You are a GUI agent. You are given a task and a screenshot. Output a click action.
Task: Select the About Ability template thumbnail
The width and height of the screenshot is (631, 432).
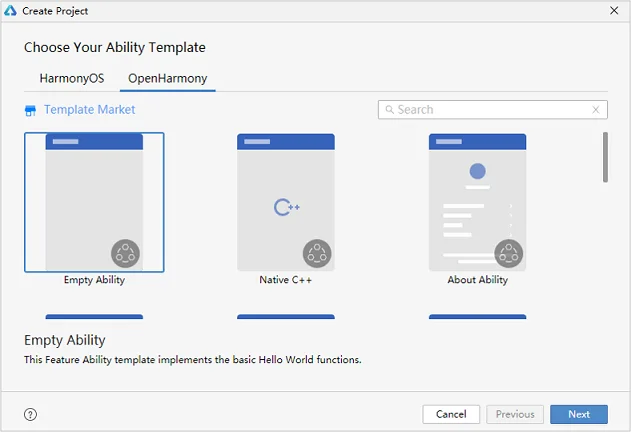(478, 202)
